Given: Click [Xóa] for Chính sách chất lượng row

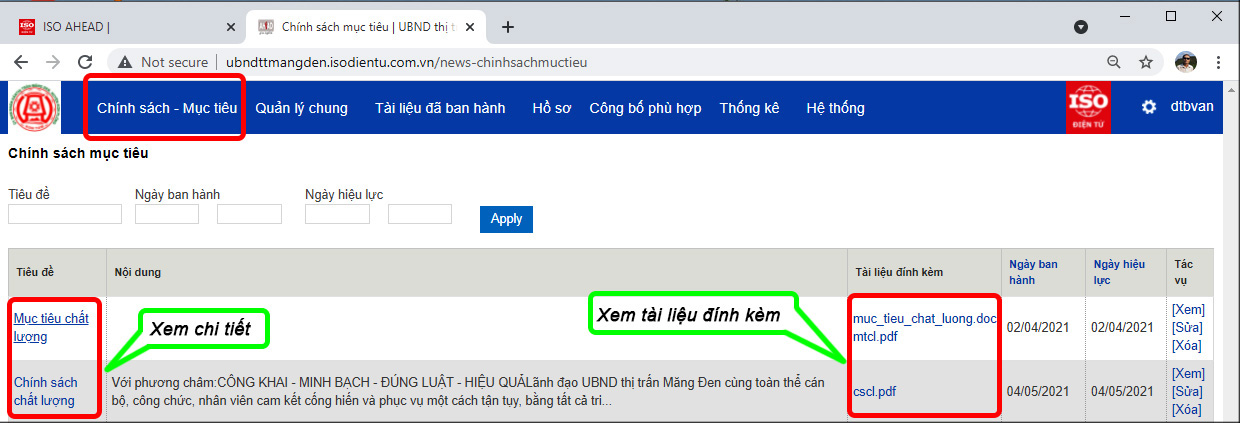Looking at the screenshot, I should [x=1187, y=409].
